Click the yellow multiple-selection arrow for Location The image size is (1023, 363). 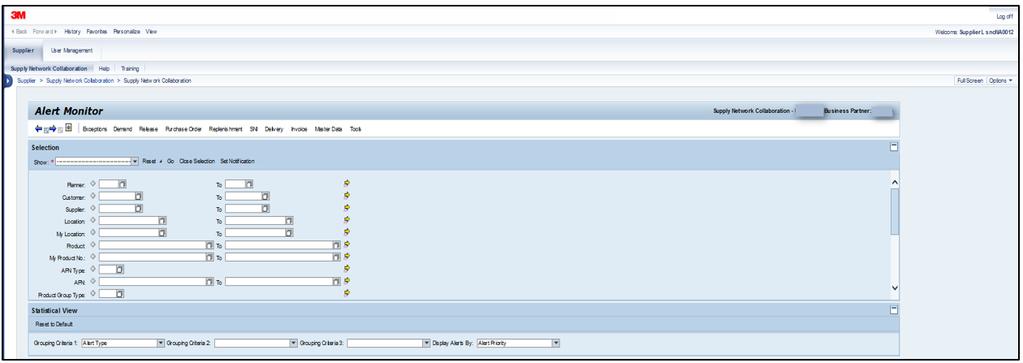(x=347, y=220)
